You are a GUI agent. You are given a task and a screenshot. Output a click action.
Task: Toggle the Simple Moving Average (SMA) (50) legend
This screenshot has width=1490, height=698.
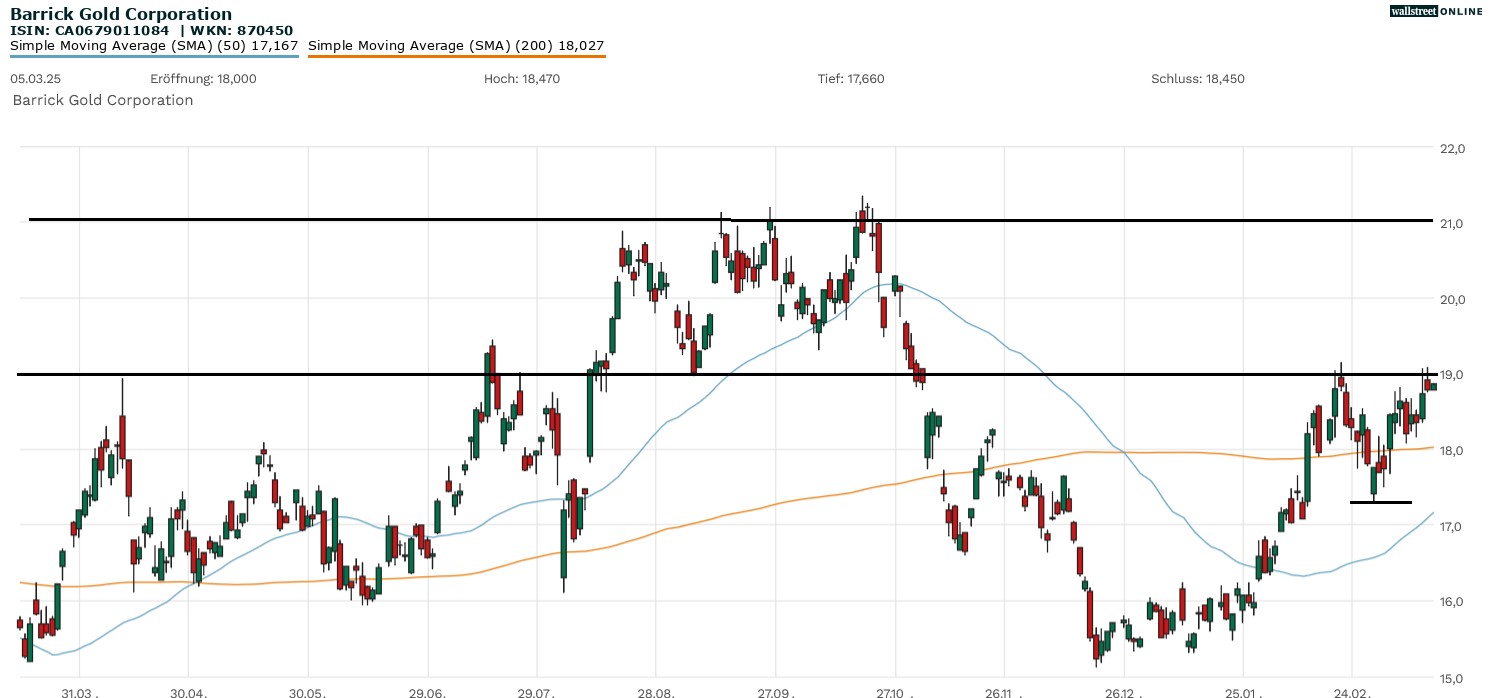point(150,45)
